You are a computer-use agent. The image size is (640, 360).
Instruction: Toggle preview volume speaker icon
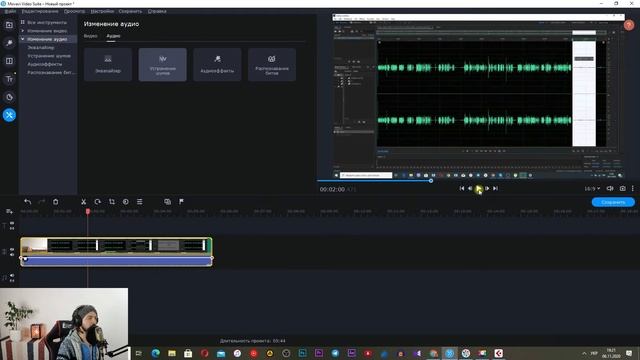coord(610,188)
